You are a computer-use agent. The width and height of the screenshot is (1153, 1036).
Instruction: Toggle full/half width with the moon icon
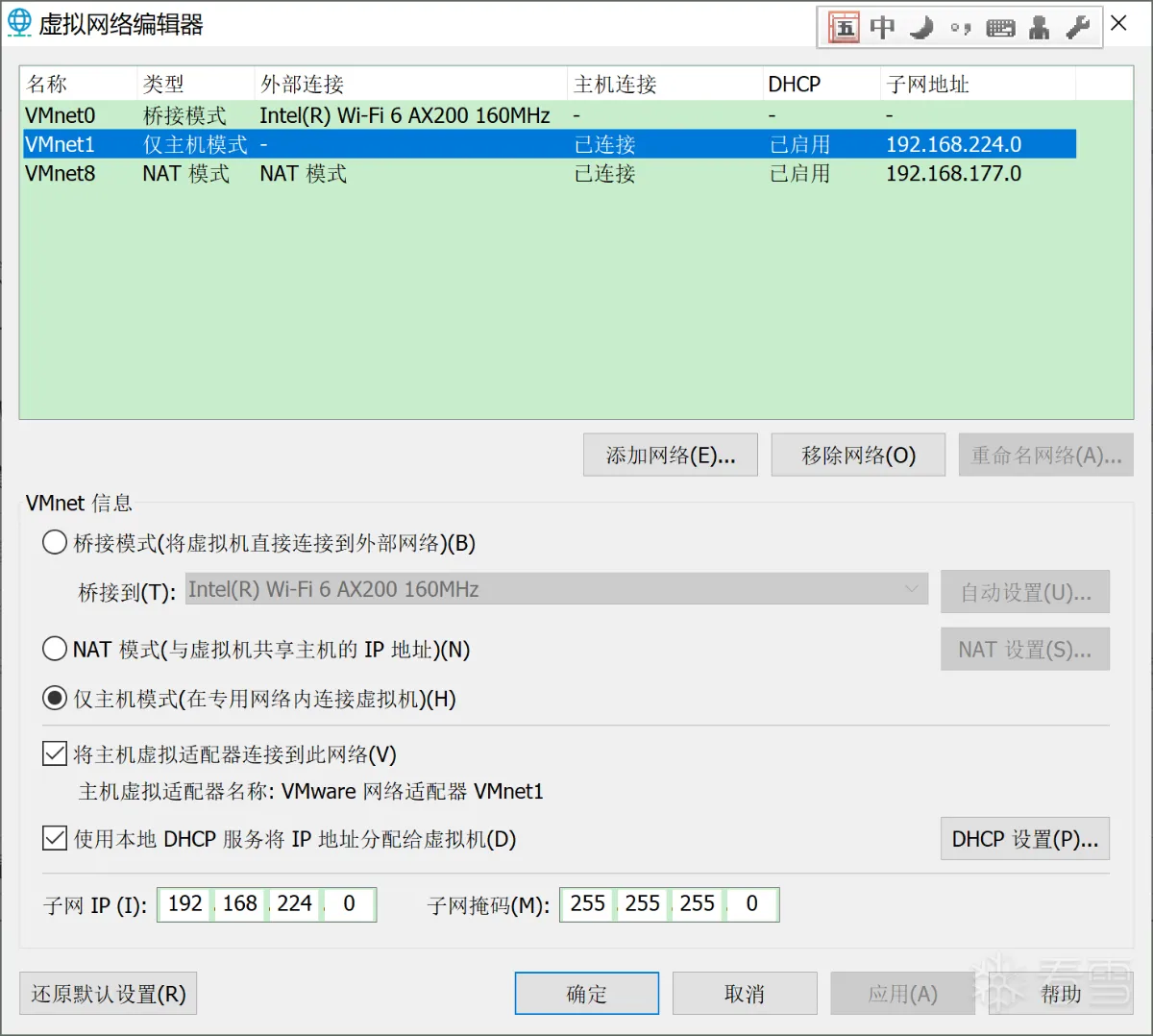[920, 27]
